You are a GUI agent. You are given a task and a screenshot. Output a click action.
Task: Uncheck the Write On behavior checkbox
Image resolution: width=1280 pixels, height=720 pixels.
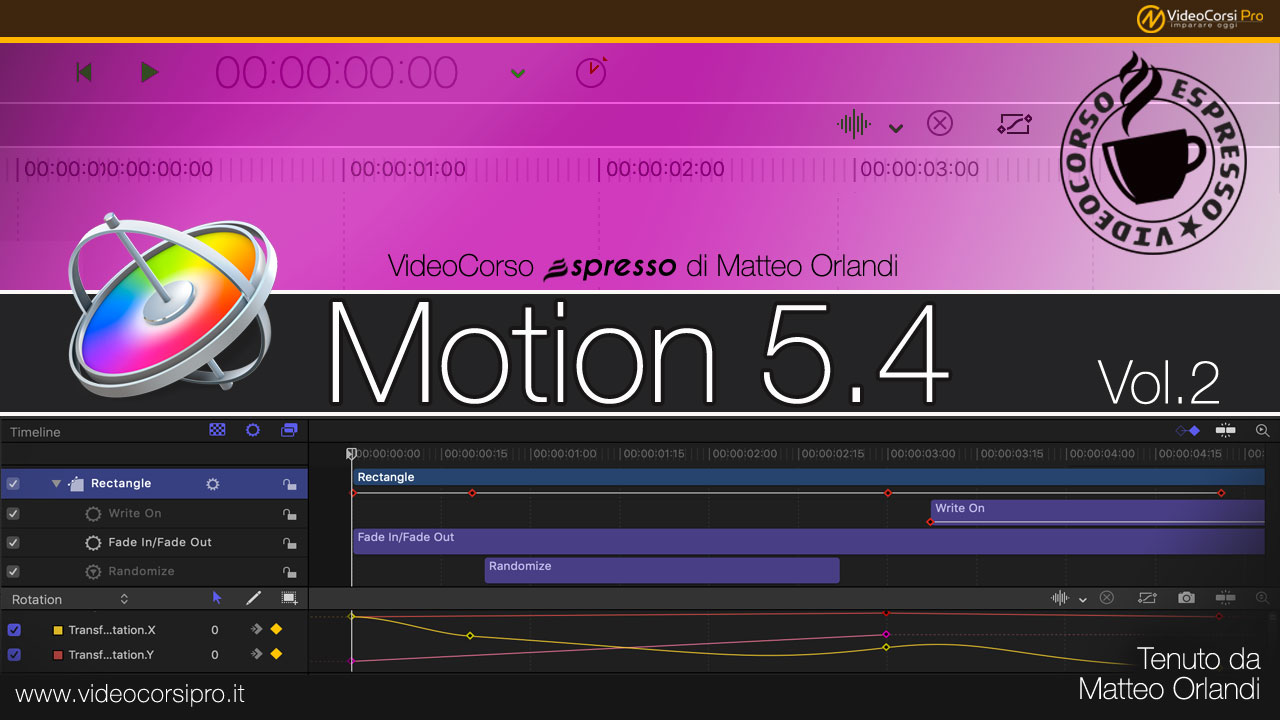click(x=13, y=514)
